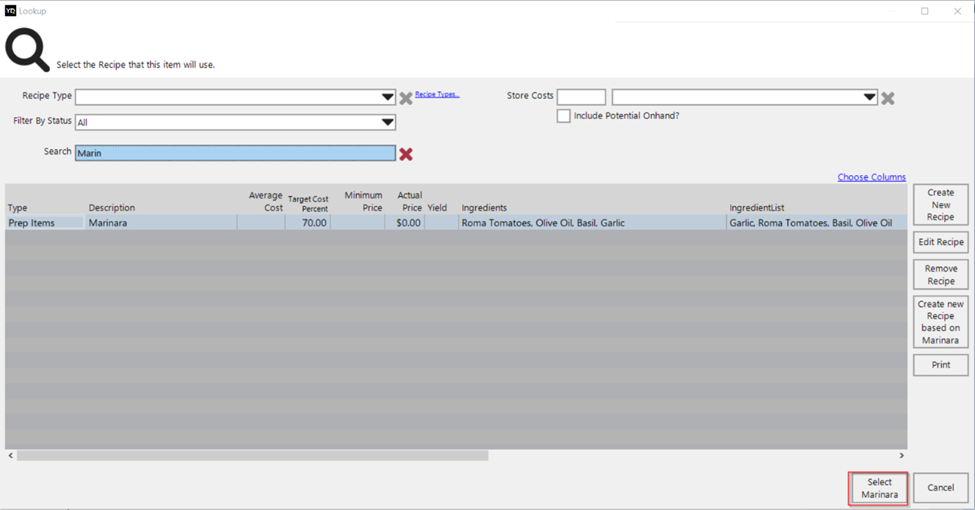The height and width of the screenshot is (510, 975).
Task: Clear the Recipe Type selection with gray X
Action: point(405,98)
